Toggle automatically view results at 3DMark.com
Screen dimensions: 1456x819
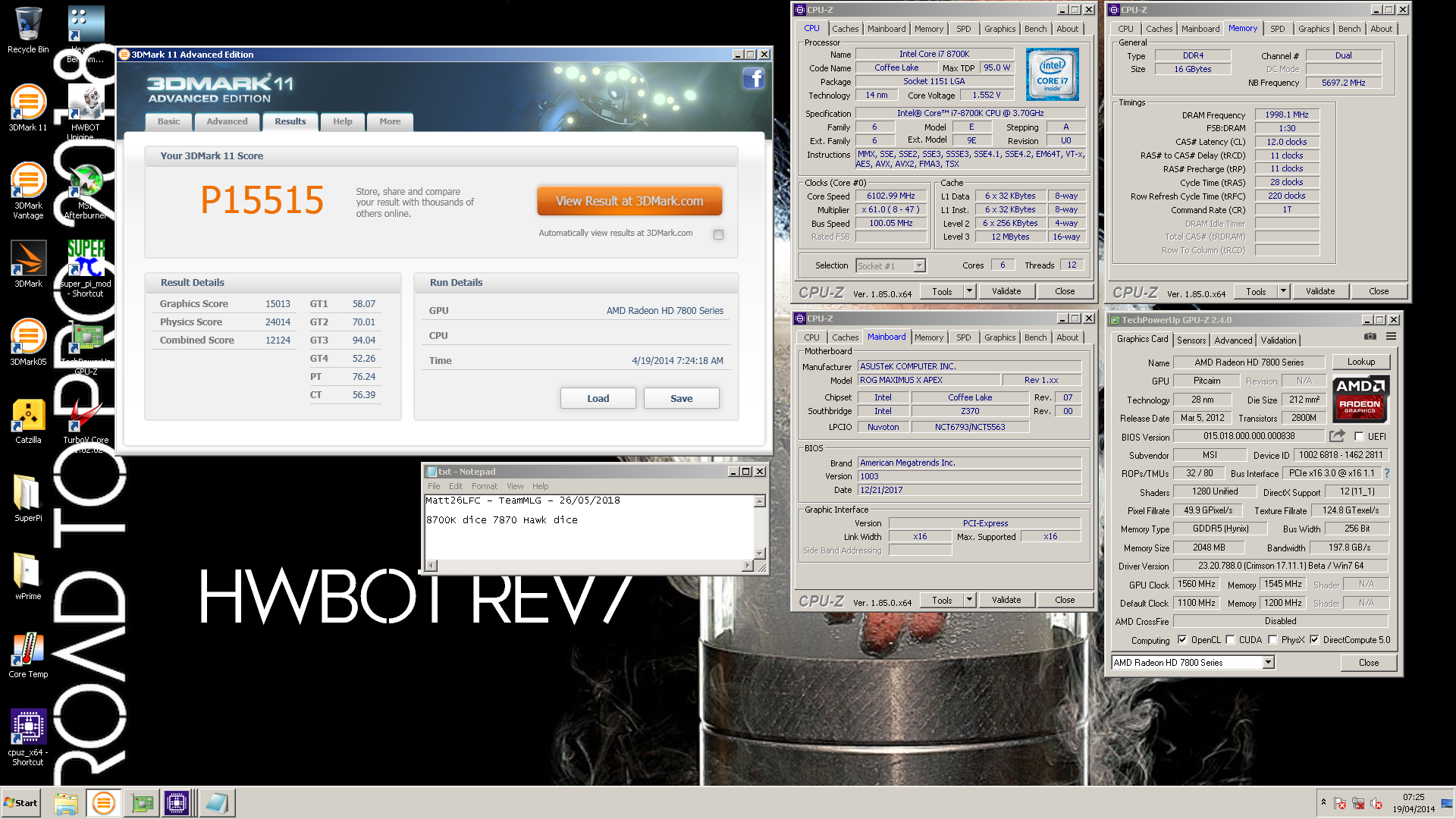coord(718,234)
